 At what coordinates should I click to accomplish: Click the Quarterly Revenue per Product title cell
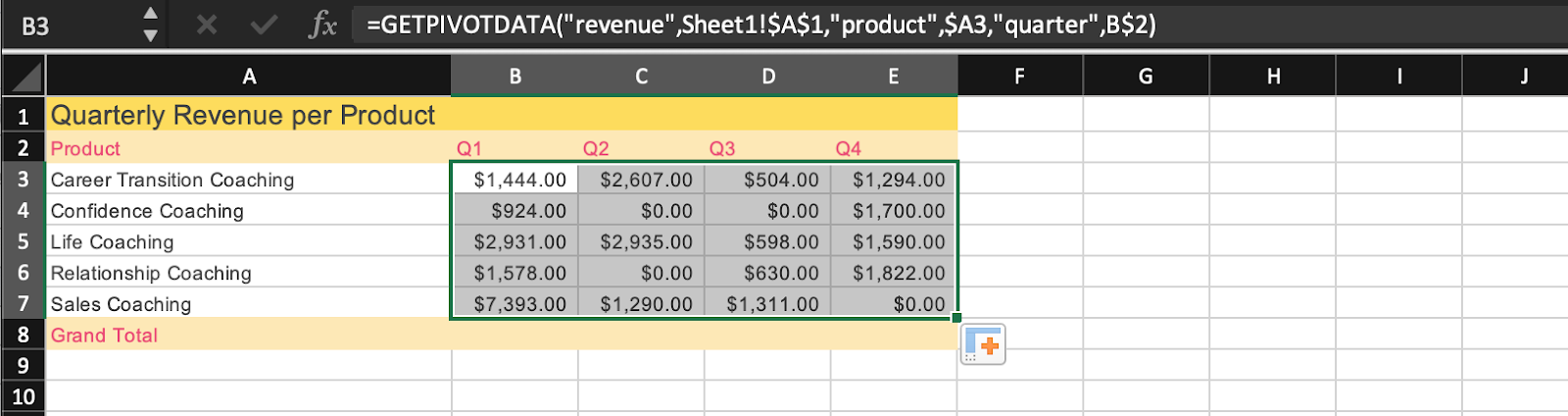point(243,116)
